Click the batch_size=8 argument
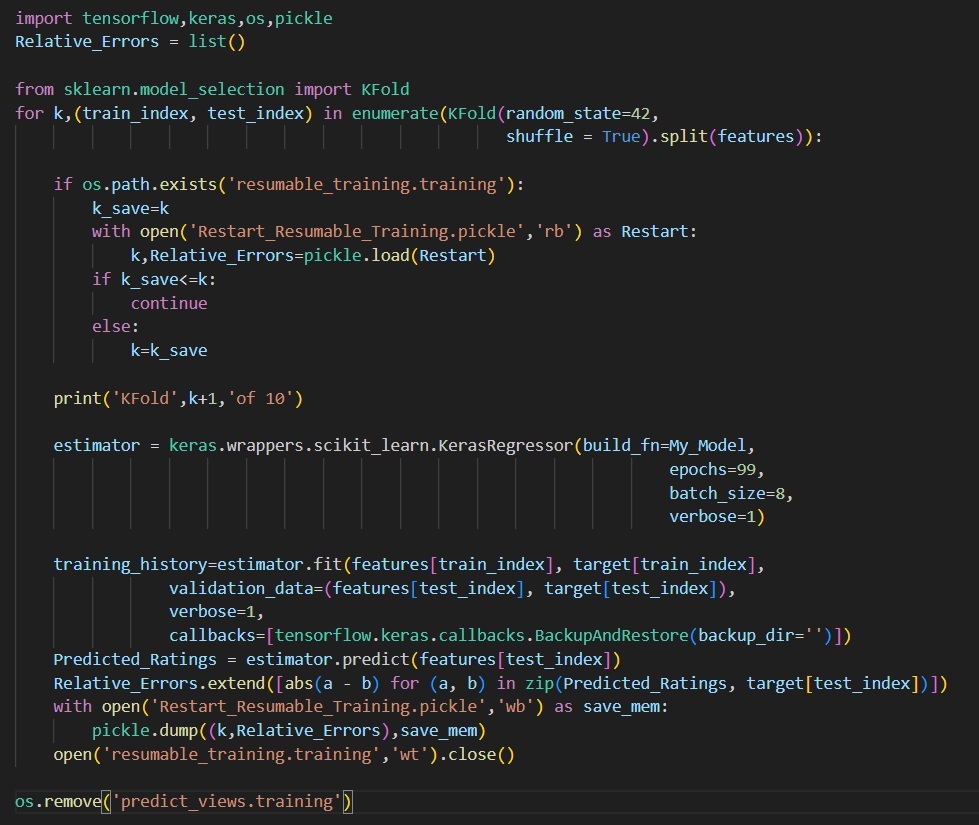This screenshot has height=825, width=979. 731,493
